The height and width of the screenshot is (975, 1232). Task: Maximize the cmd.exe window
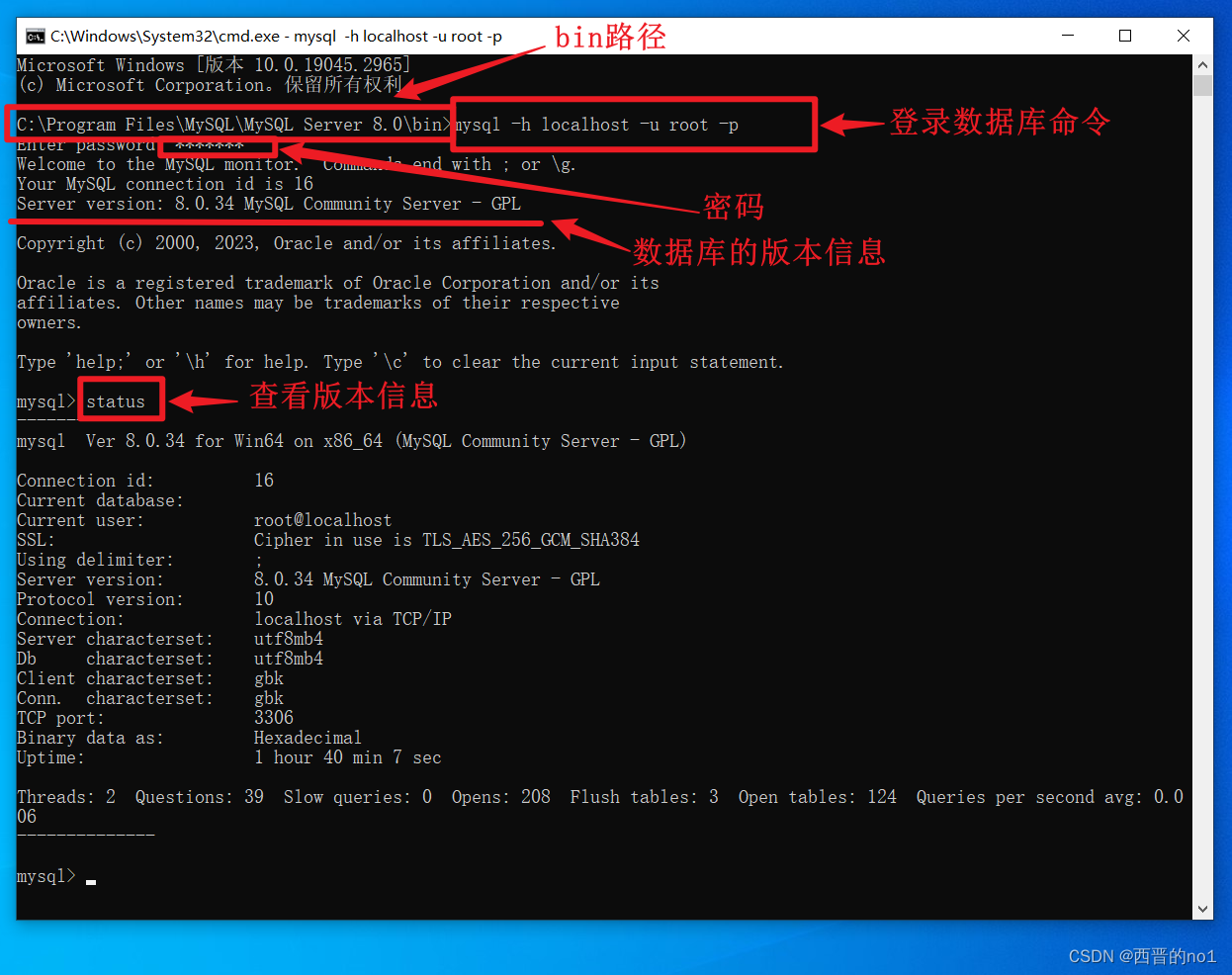1125,36
